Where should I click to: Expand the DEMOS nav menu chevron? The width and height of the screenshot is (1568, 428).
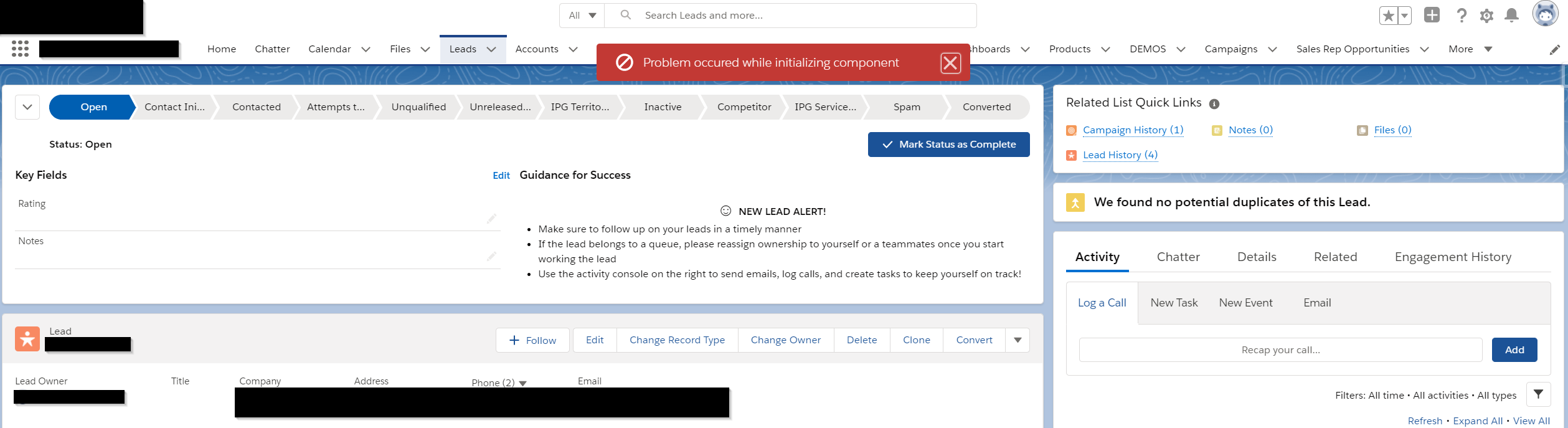pyautogui.click(x=1181, y=49)
